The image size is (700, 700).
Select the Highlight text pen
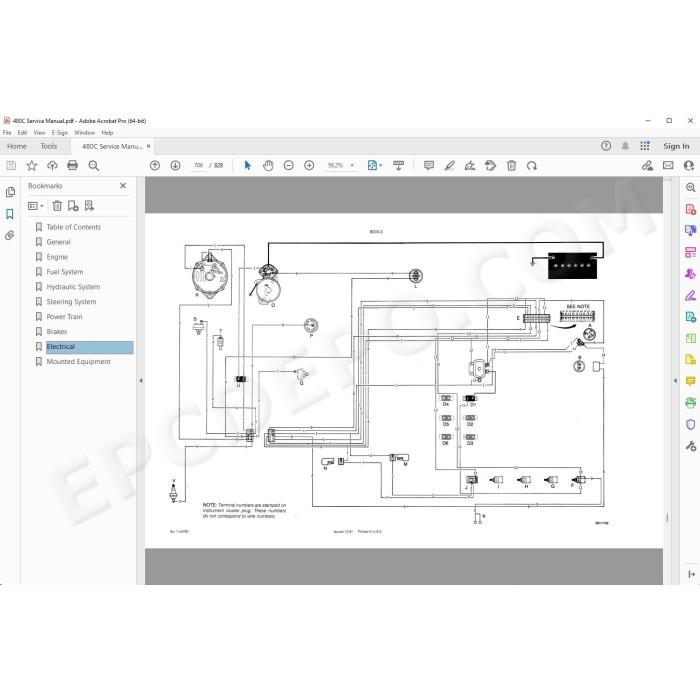click(x=450, y=166)
